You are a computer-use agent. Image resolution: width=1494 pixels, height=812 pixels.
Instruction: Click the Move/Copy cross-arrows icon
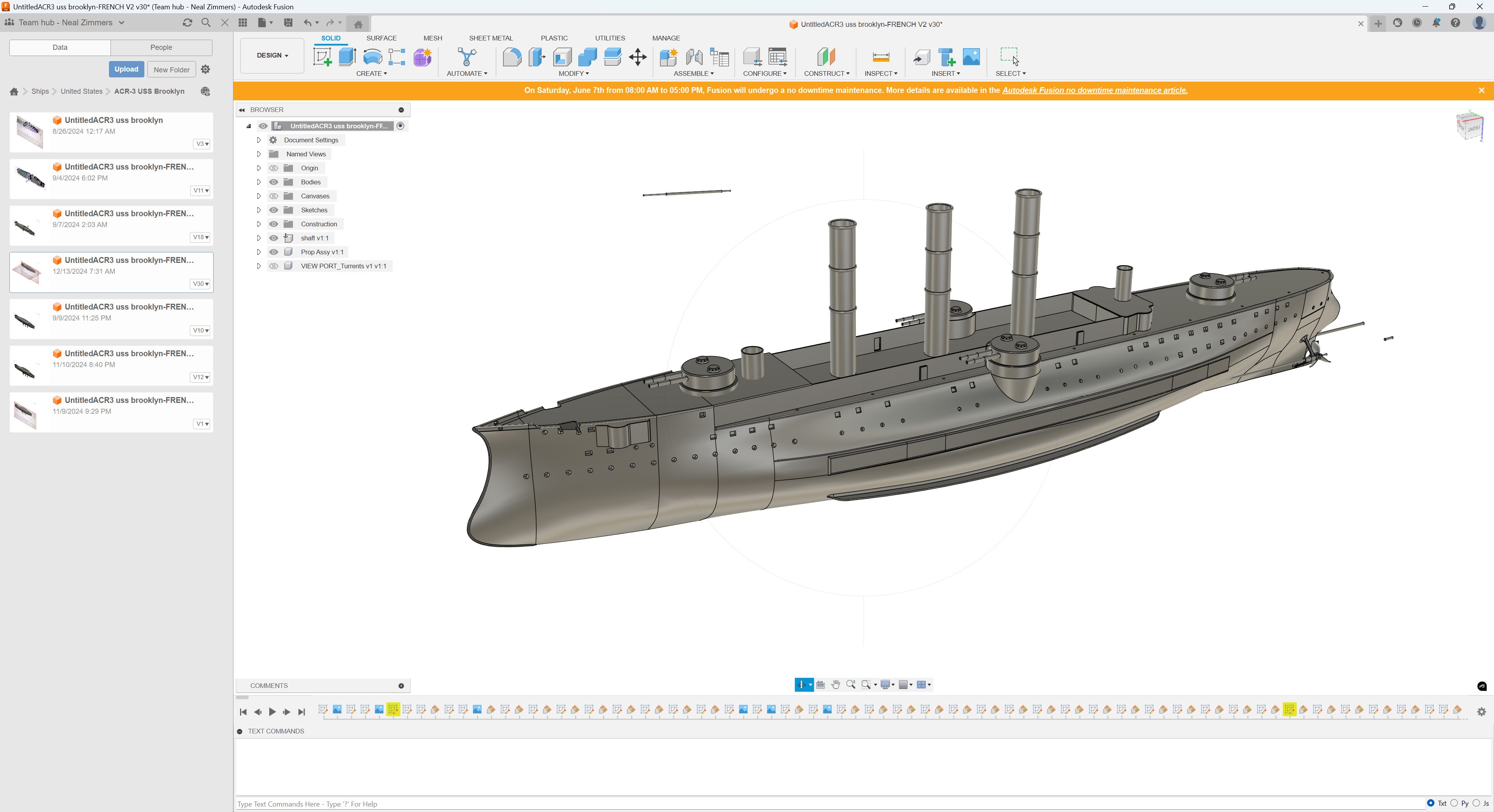coord(637,57)
